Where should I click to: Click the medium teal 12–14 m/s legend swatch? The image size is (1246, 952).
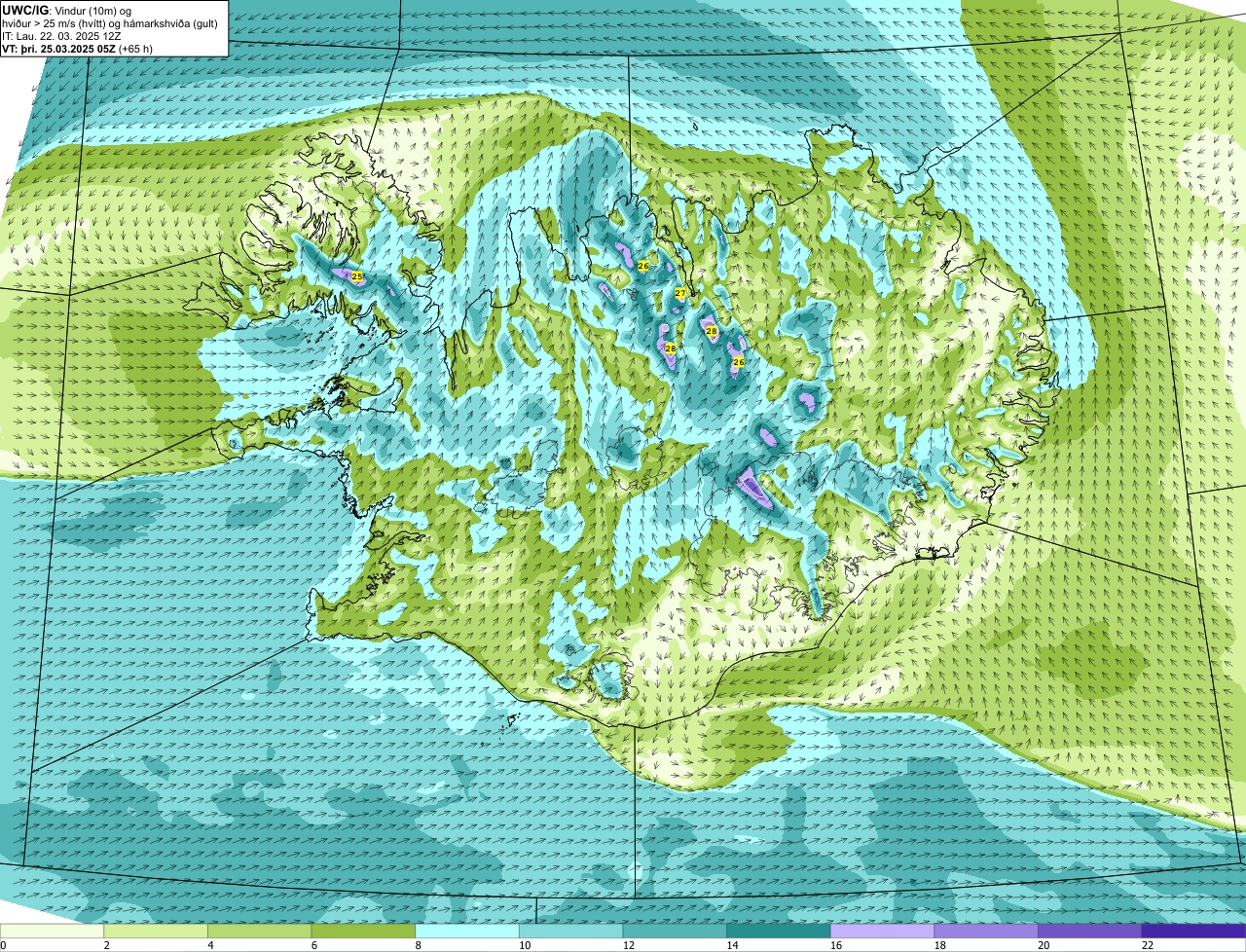tap(675, 932)
